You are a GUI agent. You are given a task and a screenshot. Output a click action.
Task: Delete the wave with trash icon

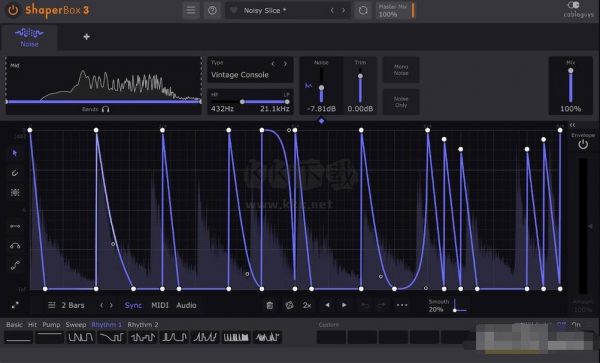point(269,305)
